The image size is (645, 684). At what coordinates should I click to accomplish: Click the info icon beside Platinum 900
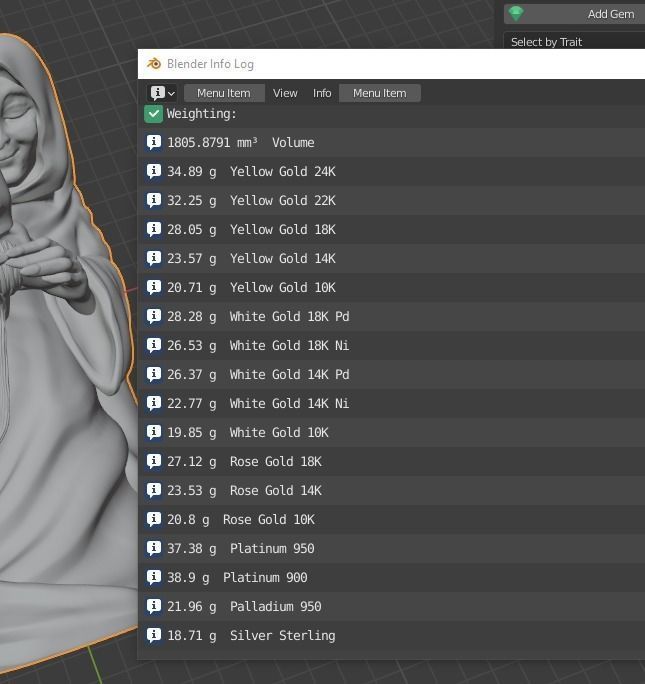[154, 578]
